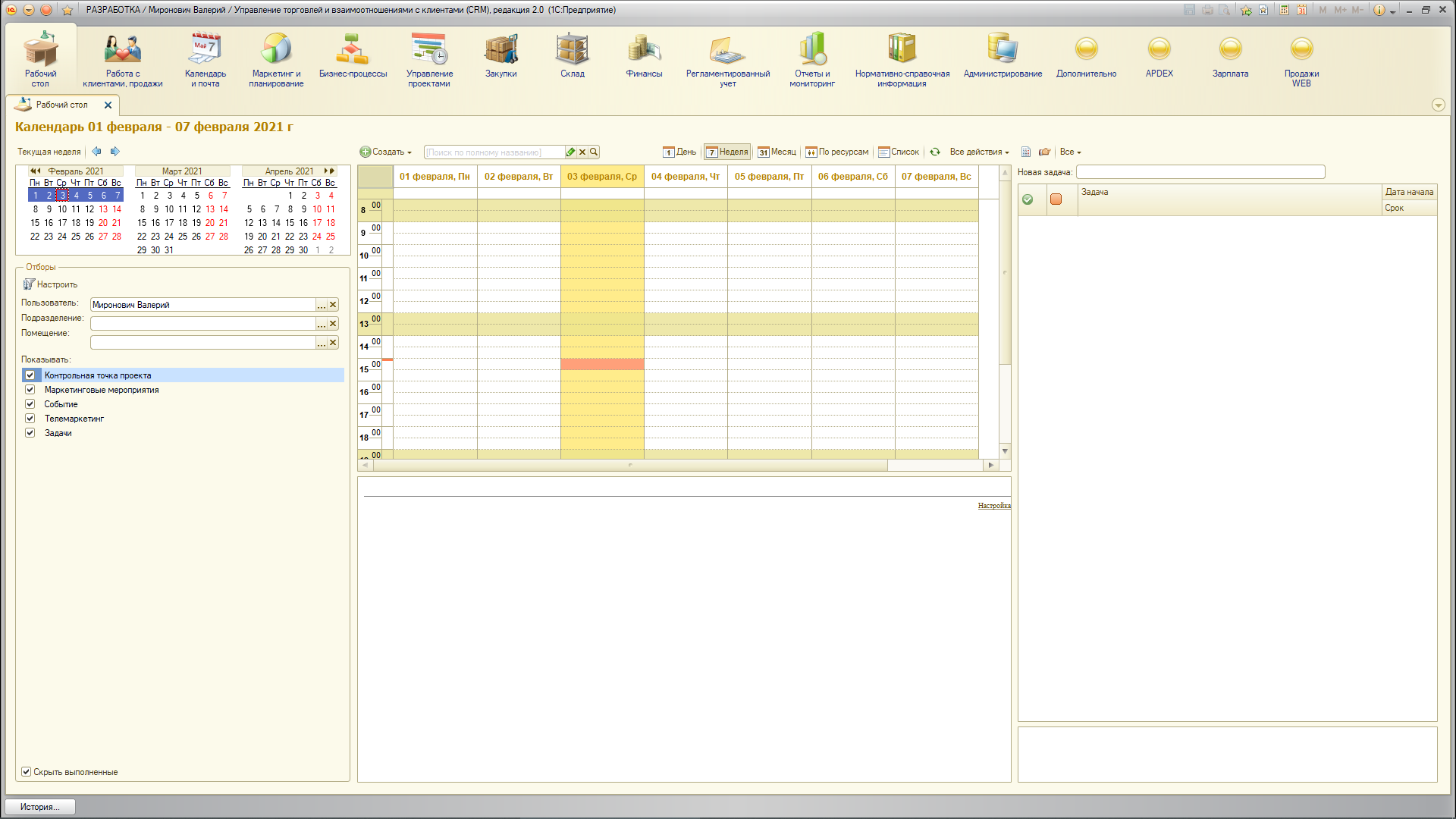Toggle Маркетинговые мероприятия checkbox
Image resolution: width=1456 pixels, height=819 pixels.
click(30, 390)
